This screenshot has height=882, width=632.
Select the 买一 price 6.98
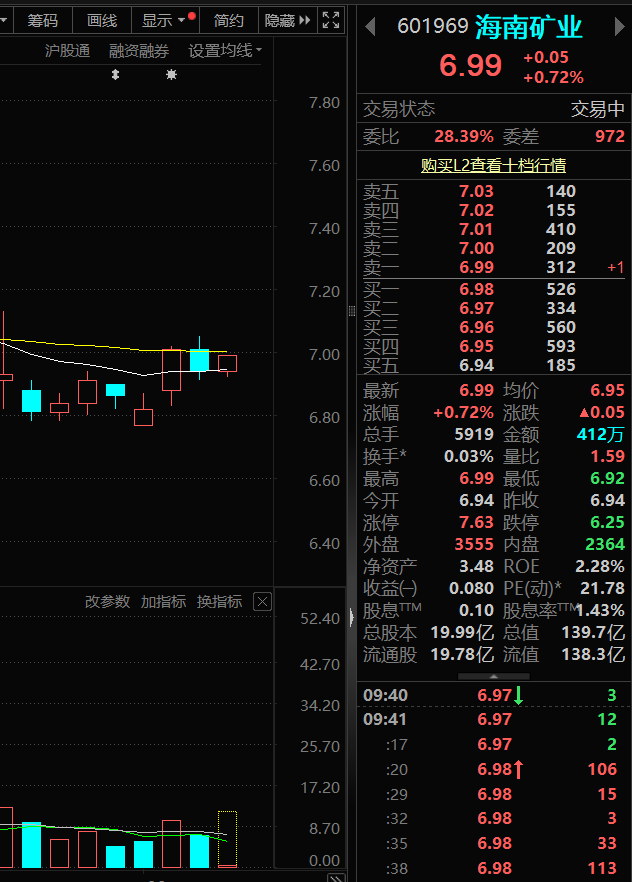[x=476, y=289]
